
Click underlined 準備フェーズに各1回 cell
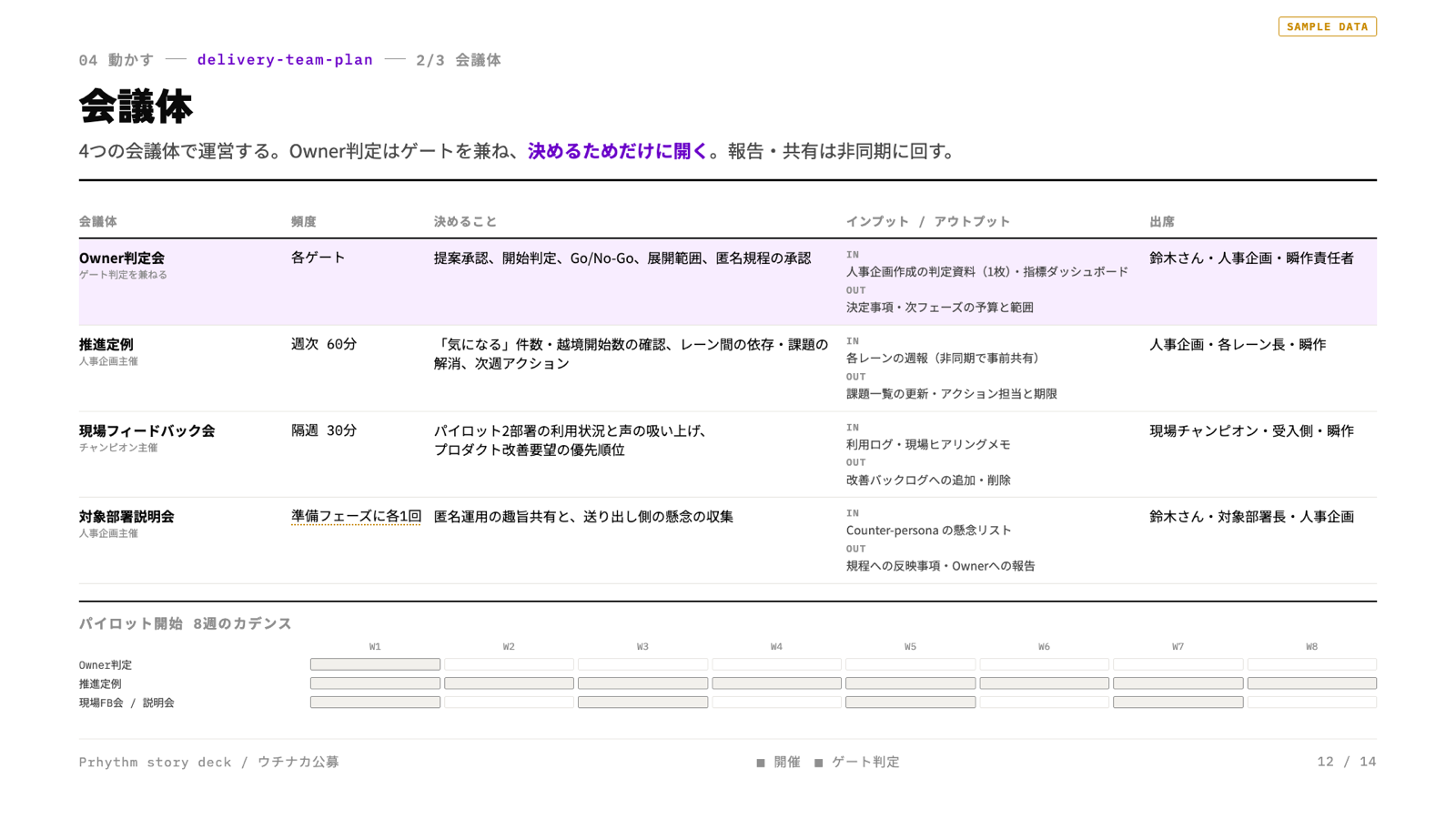click(356, 516)
